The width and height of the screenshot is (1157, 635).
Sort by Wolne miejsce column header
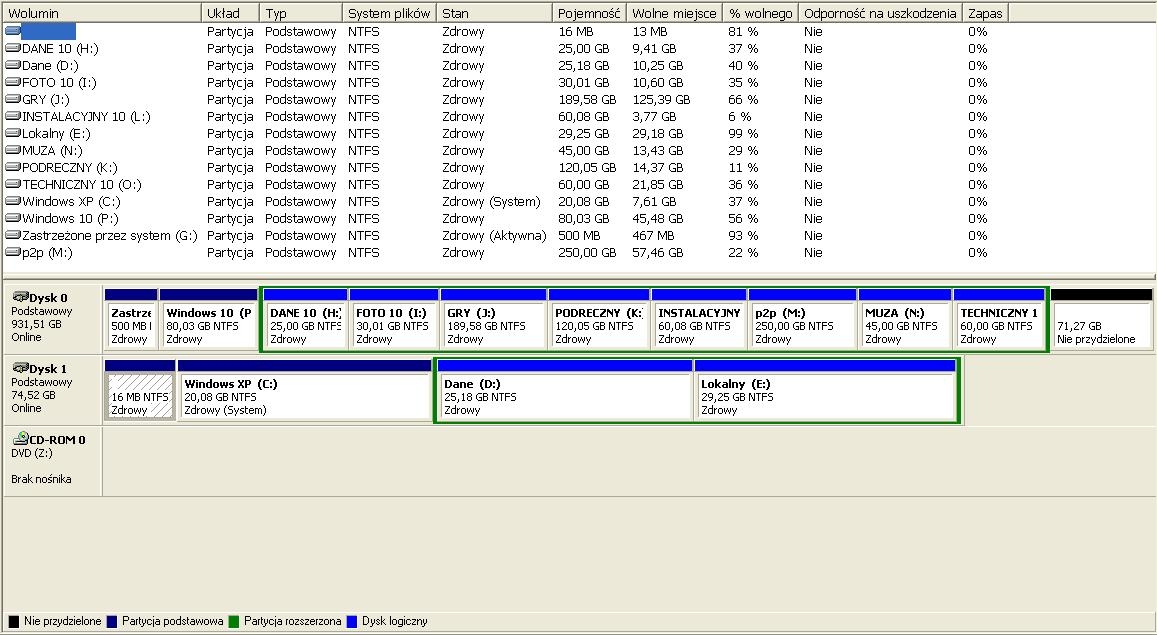click(x=674, y=13)
